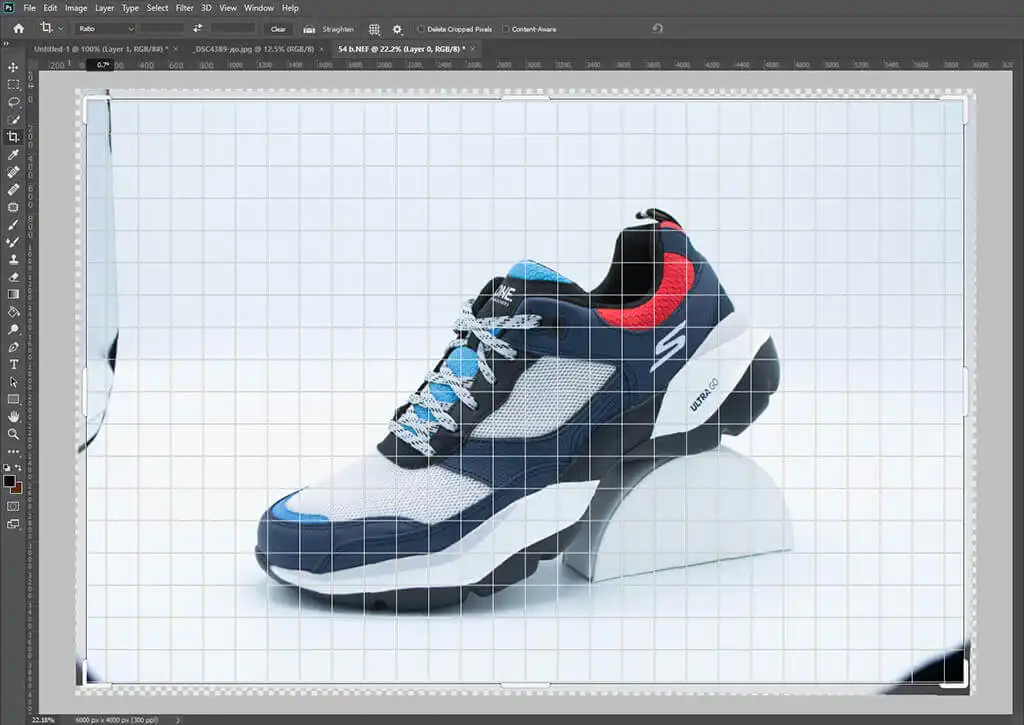Click the foreground color swatch
Viewport: 1024px width, 725px height.
pos(8,481)
